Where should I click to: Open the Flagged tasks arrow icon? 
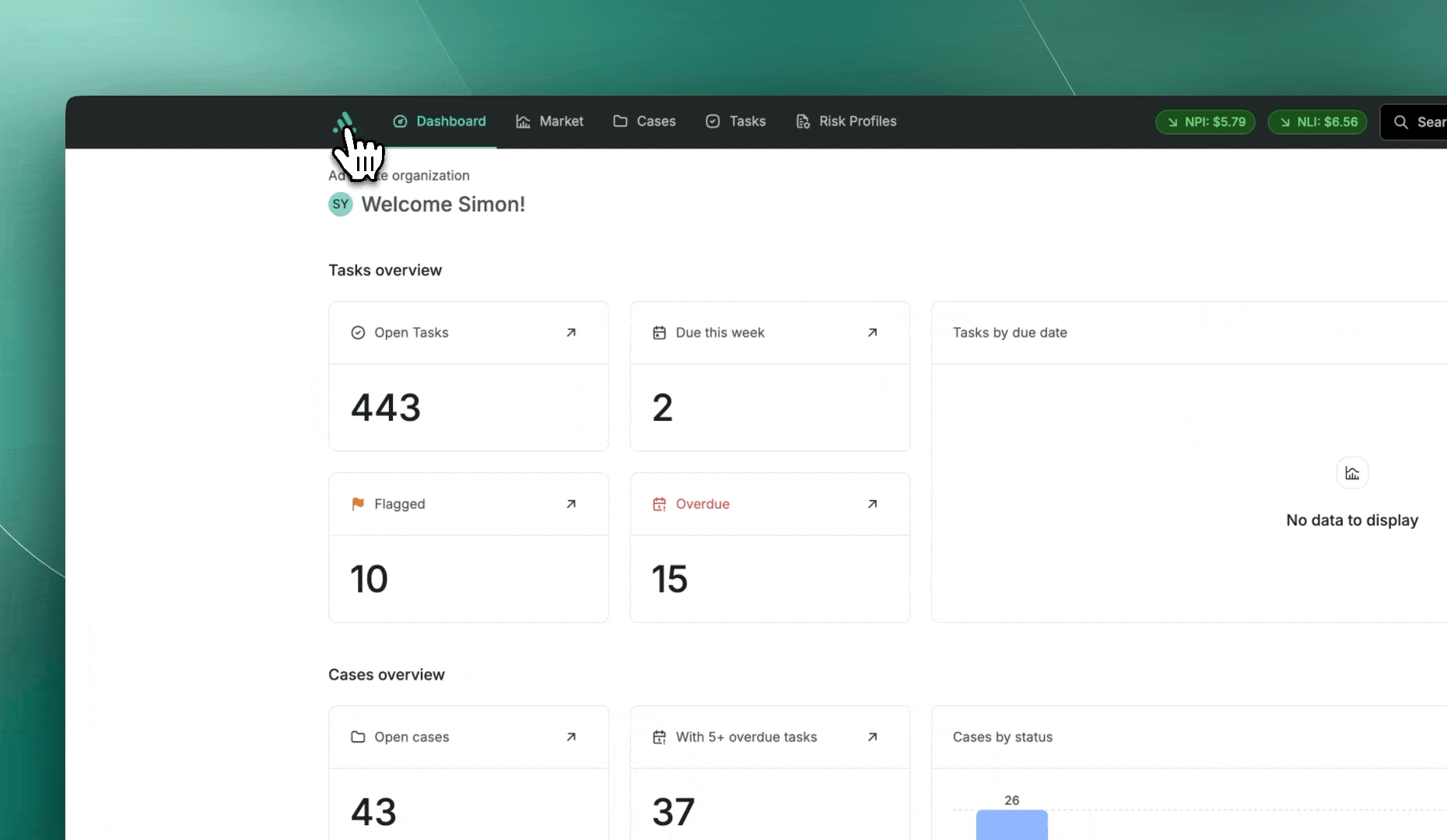(x=571, y=504)
